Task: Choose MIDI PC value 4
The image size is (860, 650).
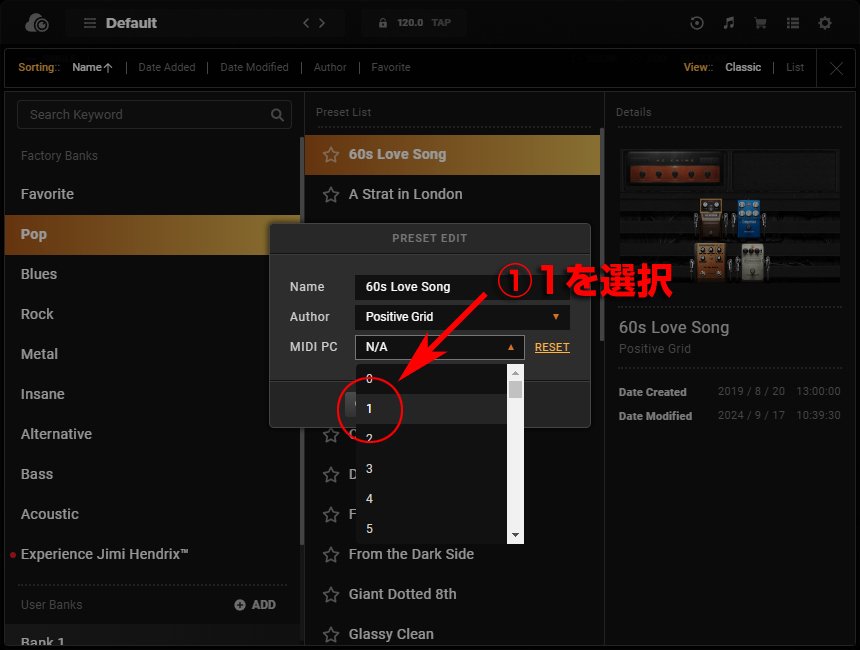Action: [x=431, y=499]
